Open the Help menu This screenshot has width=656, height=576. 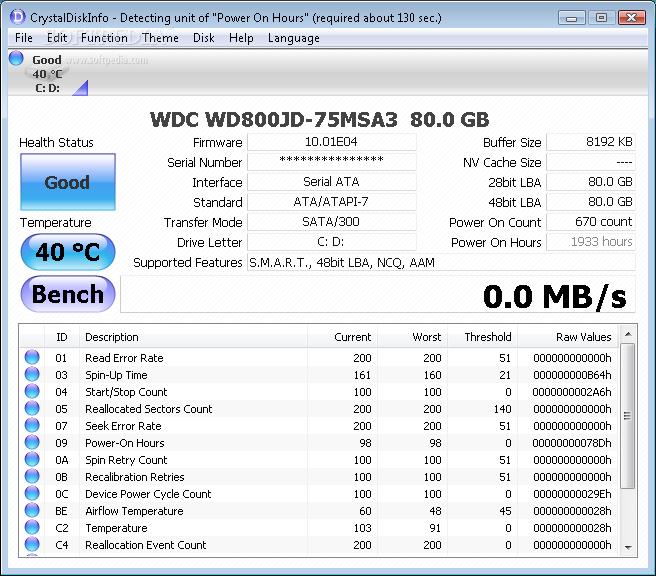pyautogui.click(x=241, y=38)
